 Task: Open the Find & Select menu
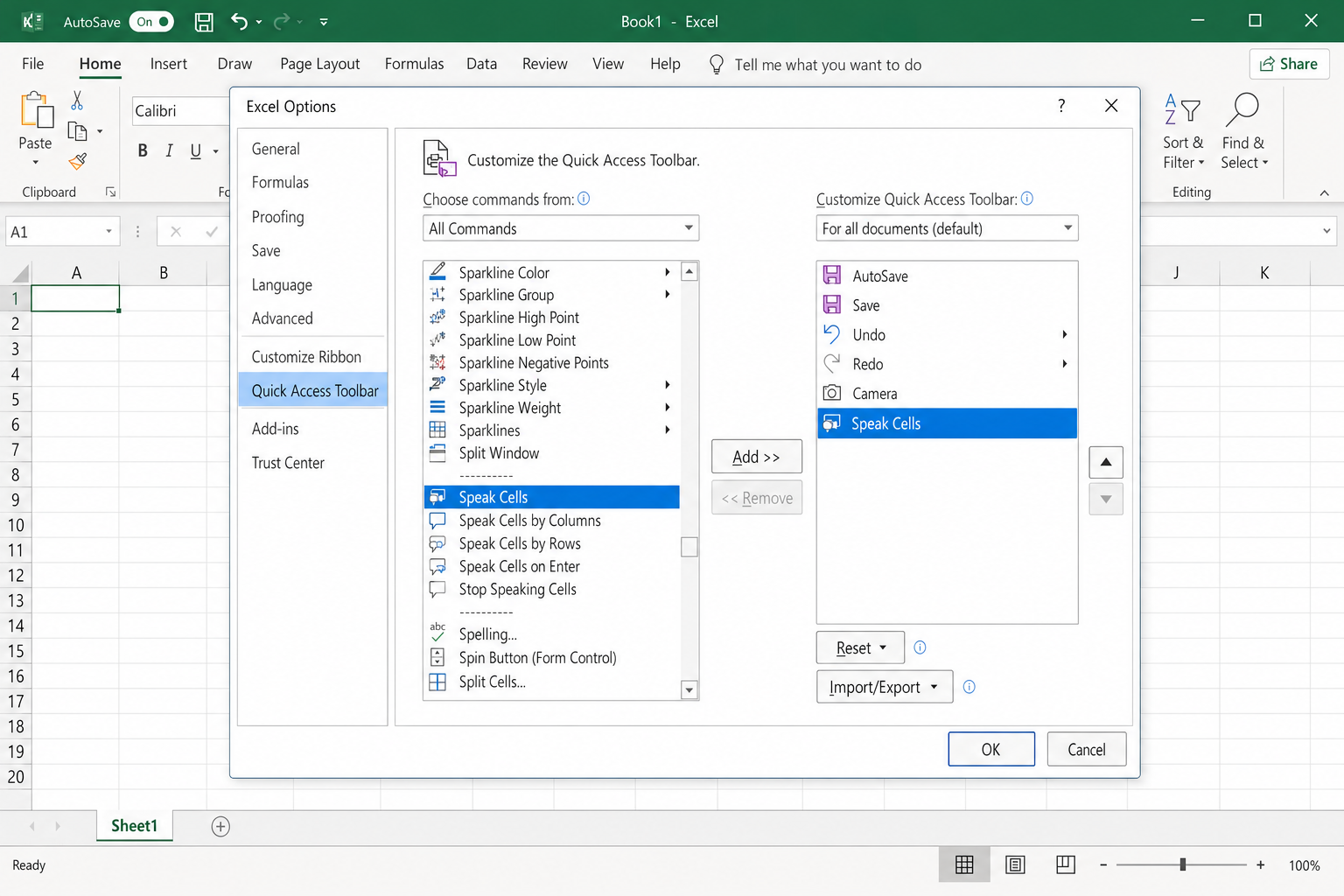pyautogui.click(x=1243, y=132)
